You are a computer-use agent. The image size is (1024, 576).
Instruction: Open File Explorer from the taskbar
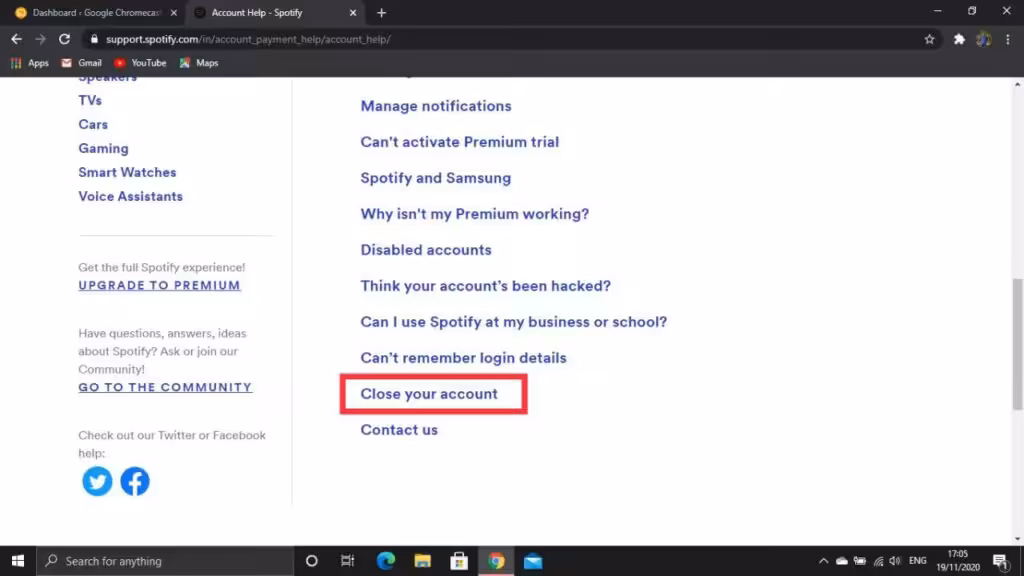[423, 561]
